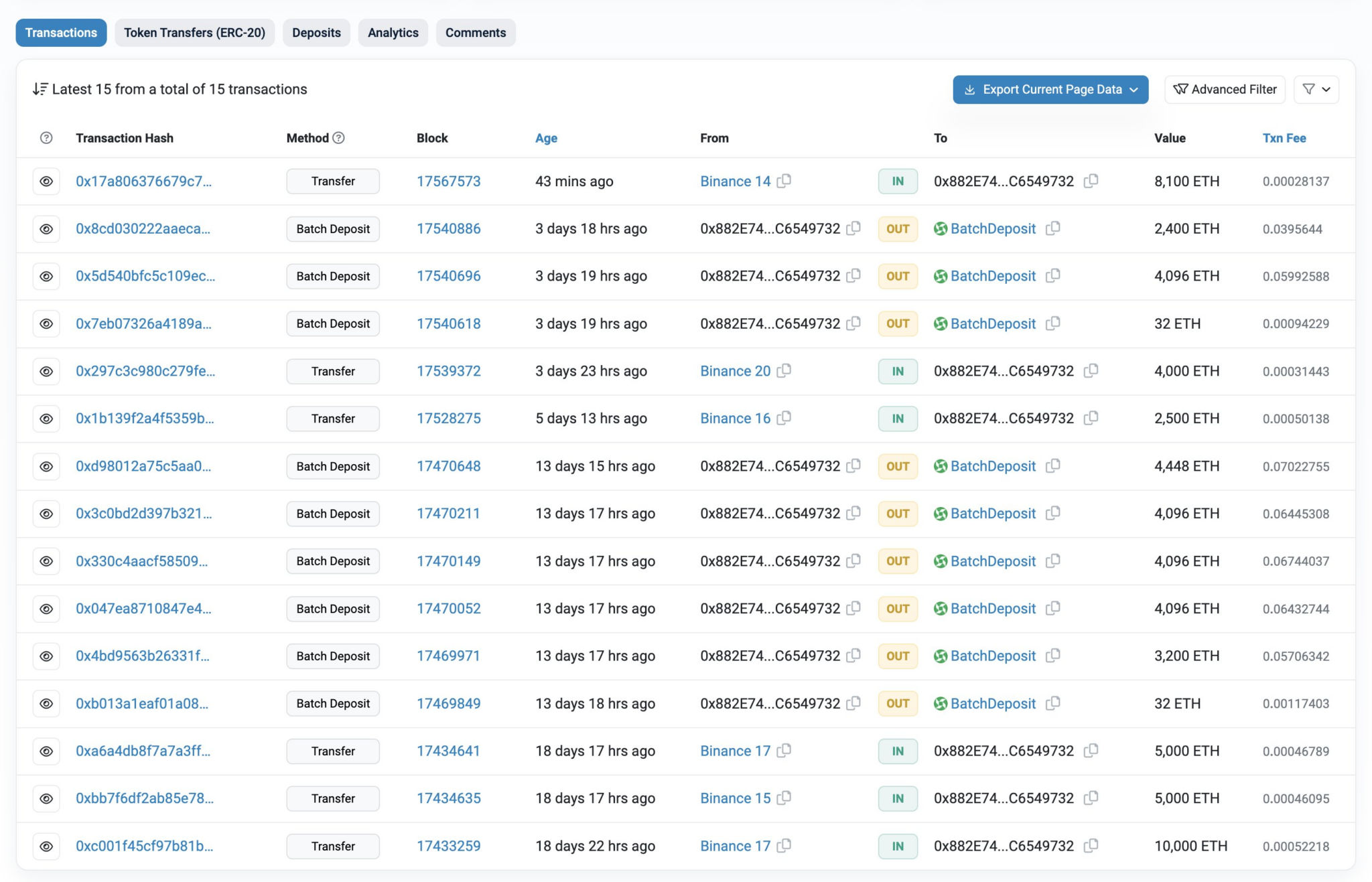
Task: Copy the from-address in the 3,200 ETH row
Action: pos(853,656)
